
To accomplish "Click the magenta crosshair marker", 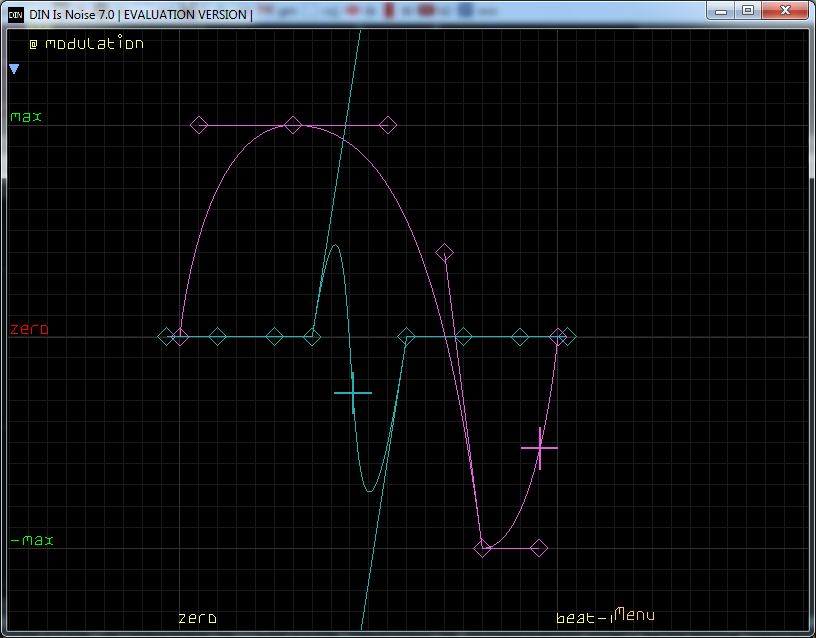I will click(x=540, y=449).
